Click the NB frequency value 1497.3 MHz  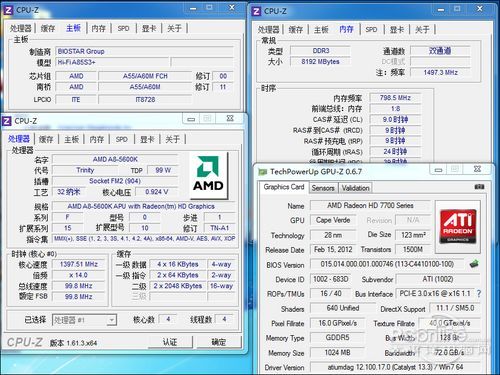[x=441, y=72]
